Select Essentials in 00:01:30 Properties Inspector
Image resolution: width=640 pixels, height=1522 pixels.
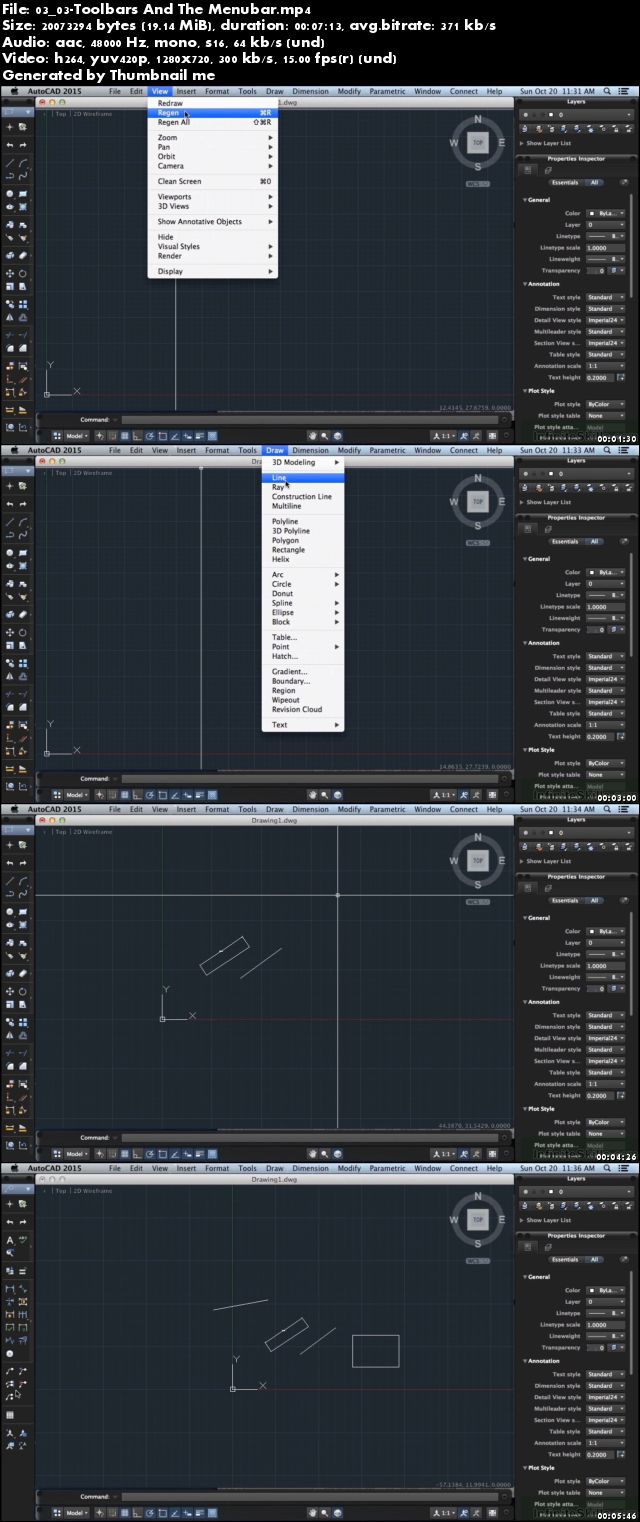click(565, 183)
